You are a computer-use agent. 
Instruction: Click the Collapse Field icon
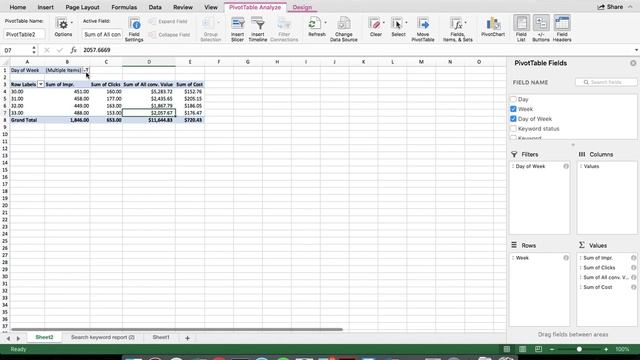152,35
